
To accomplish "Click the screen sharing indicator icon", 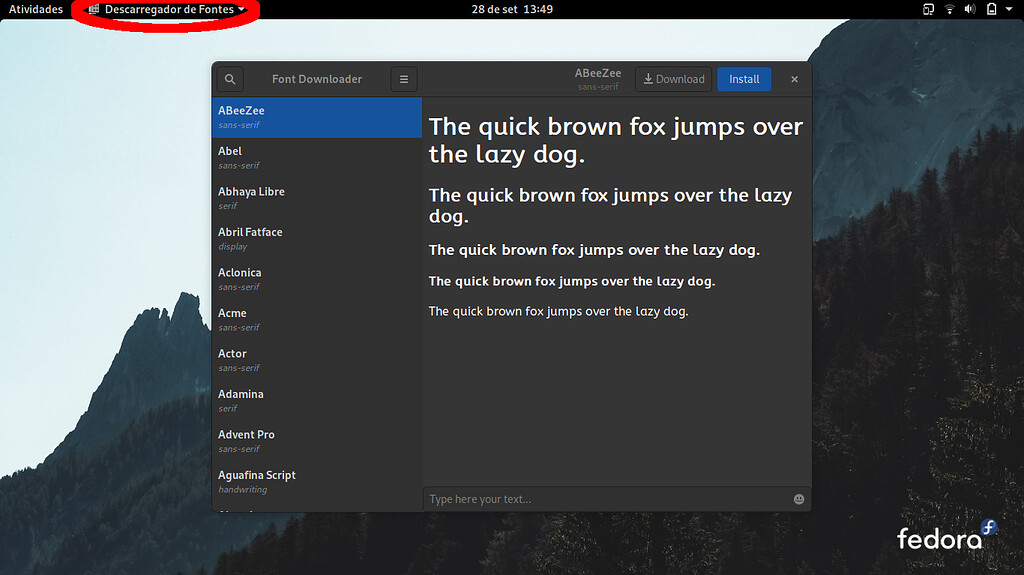I will click(x=928, y=9).
